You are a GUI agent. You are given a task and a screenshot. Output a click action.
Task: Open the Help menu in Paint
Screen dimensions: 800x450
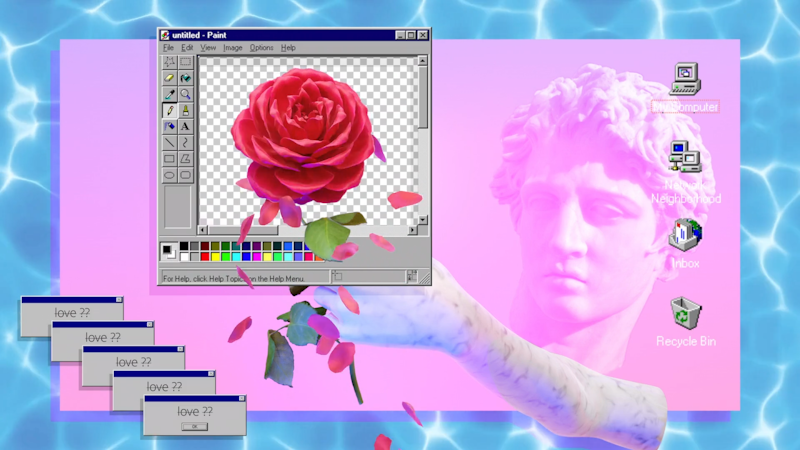(288, 48)
